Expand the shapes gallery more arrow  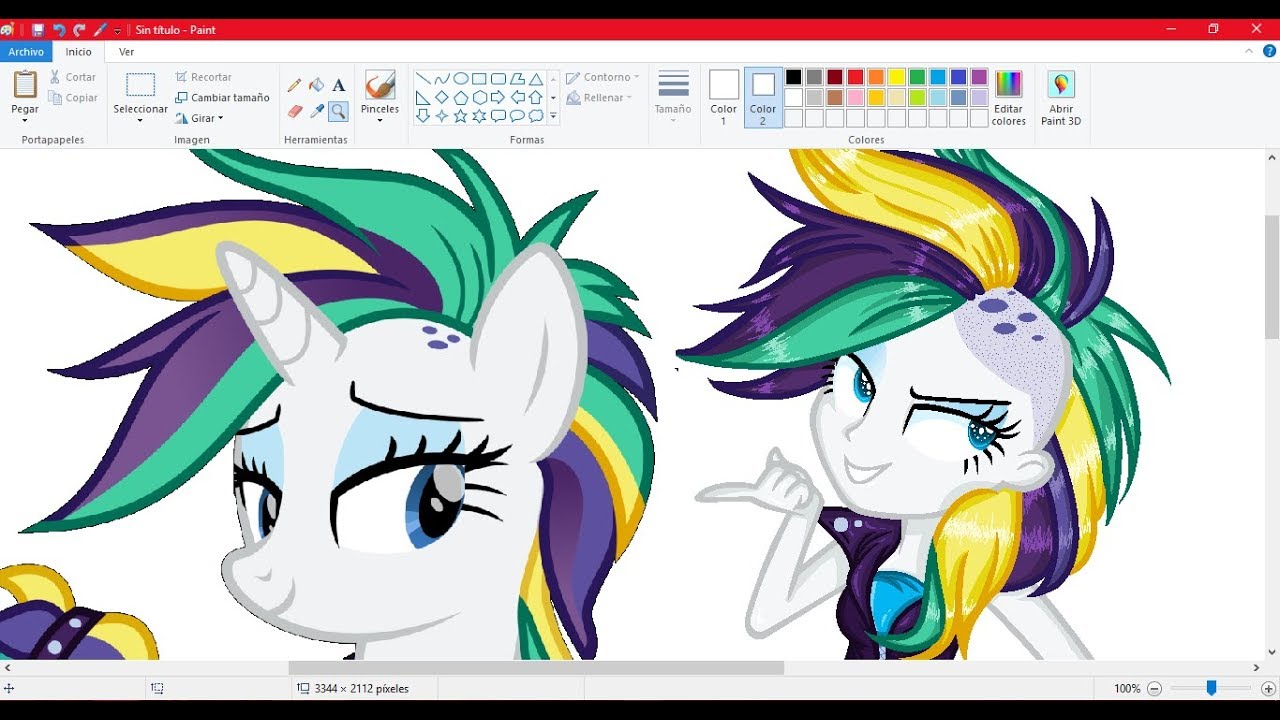coord(553,117)
